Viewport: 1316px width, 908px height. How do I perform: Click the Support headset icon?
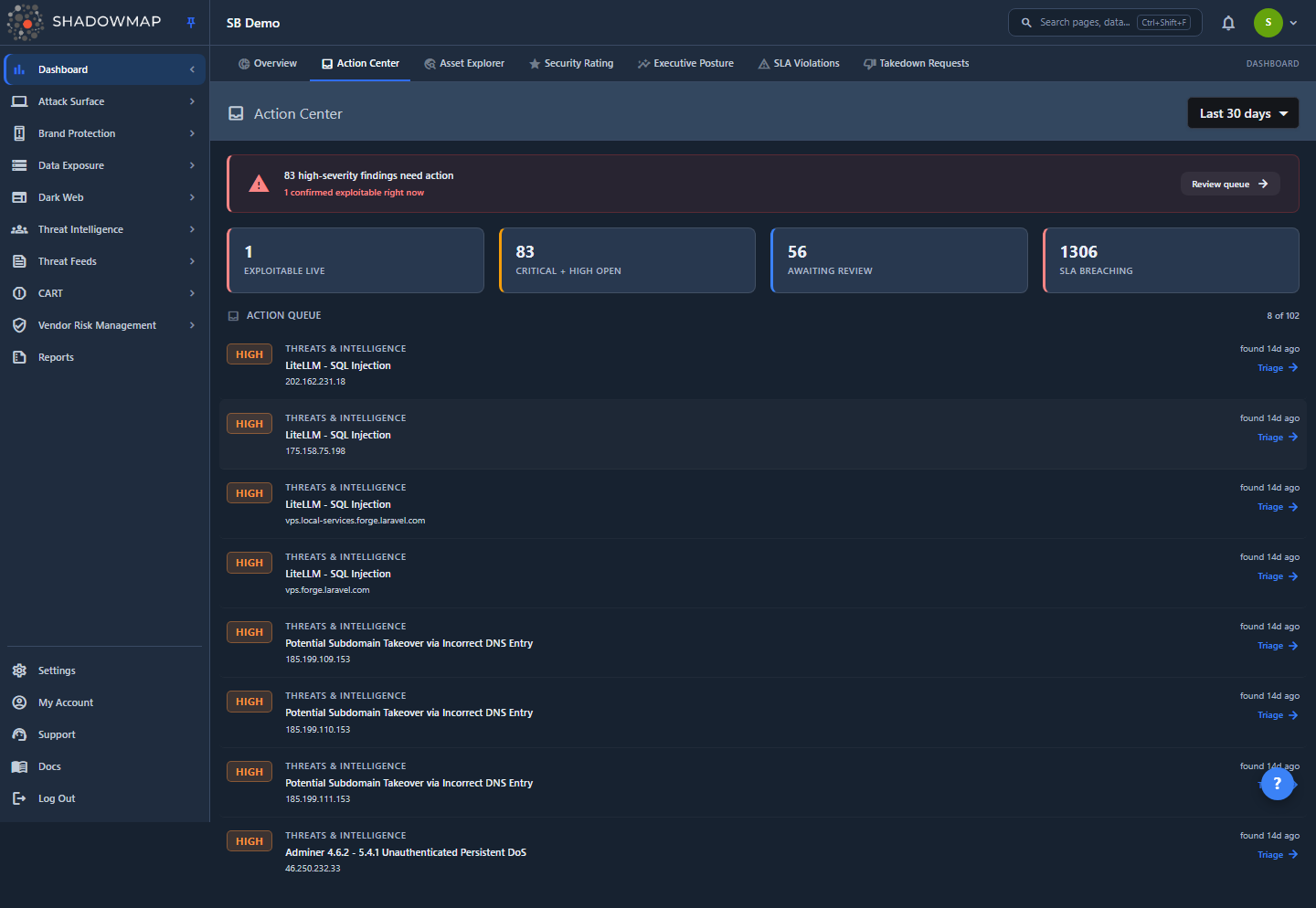click(x=19, y=734)
